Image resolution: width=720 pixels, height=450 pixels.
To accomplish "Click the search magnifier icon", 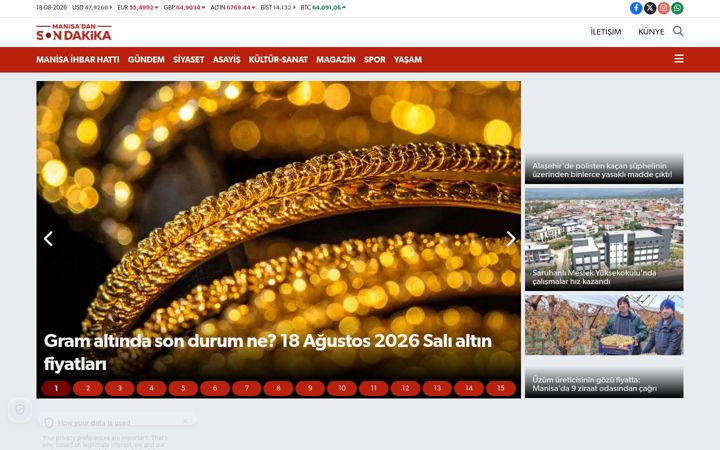I will click(678, 31).
